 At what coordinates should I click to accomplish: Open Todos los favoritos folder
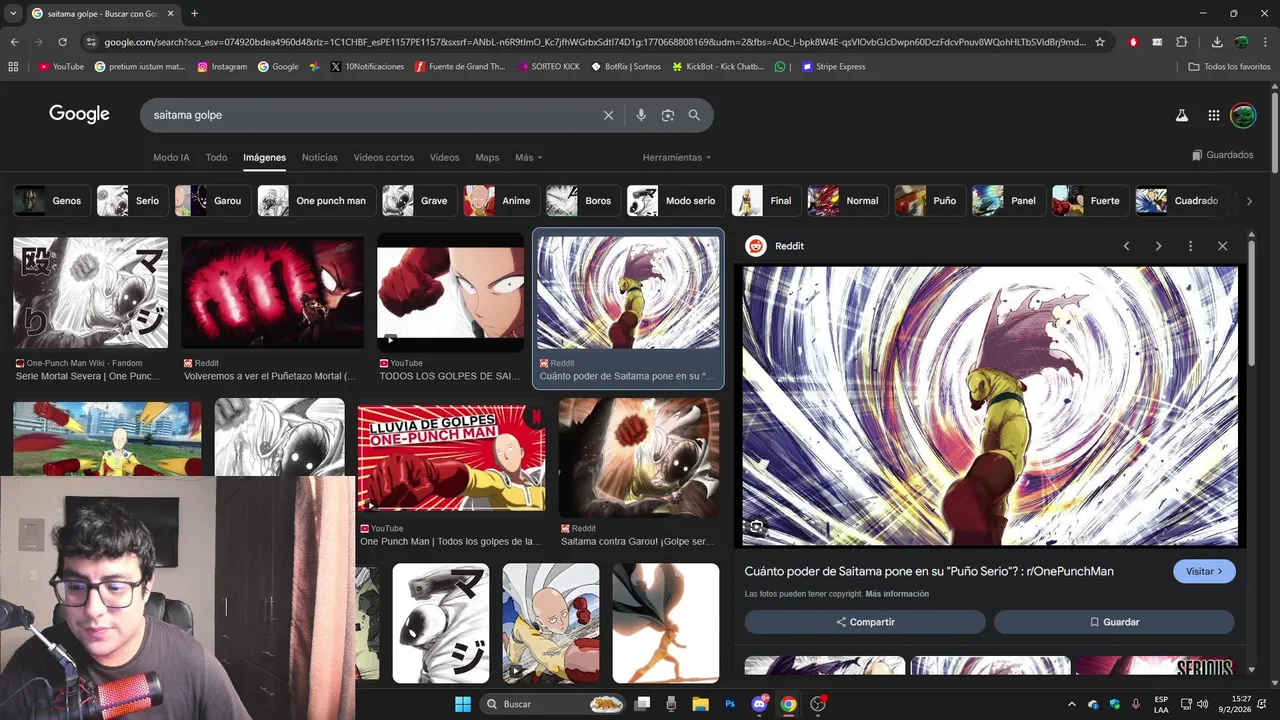[x=1229, y=67]
